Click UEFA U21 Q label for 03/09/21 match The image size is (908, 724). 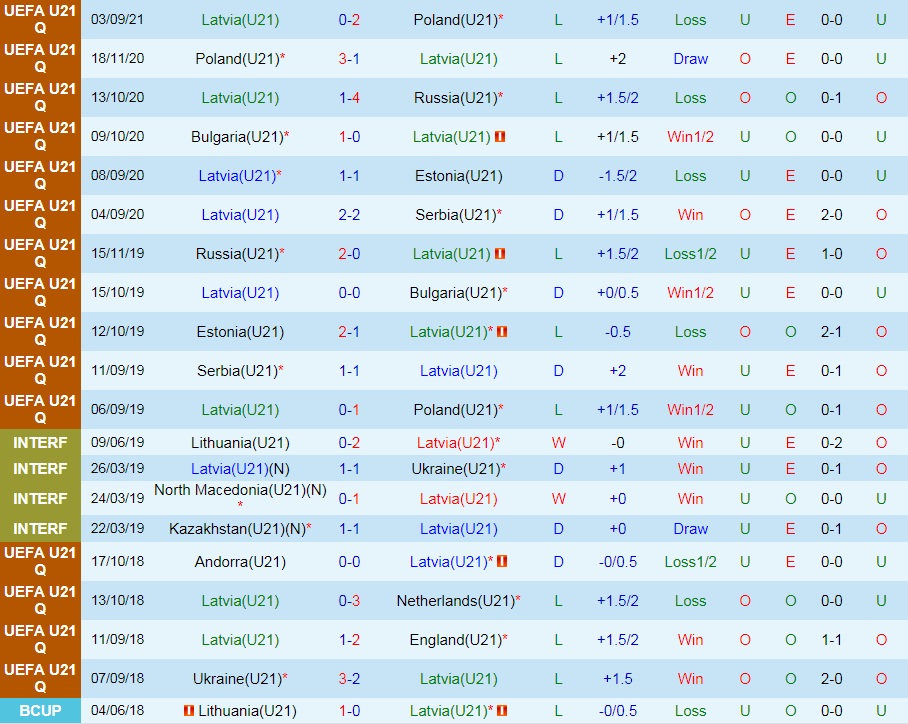click(39, 20)
